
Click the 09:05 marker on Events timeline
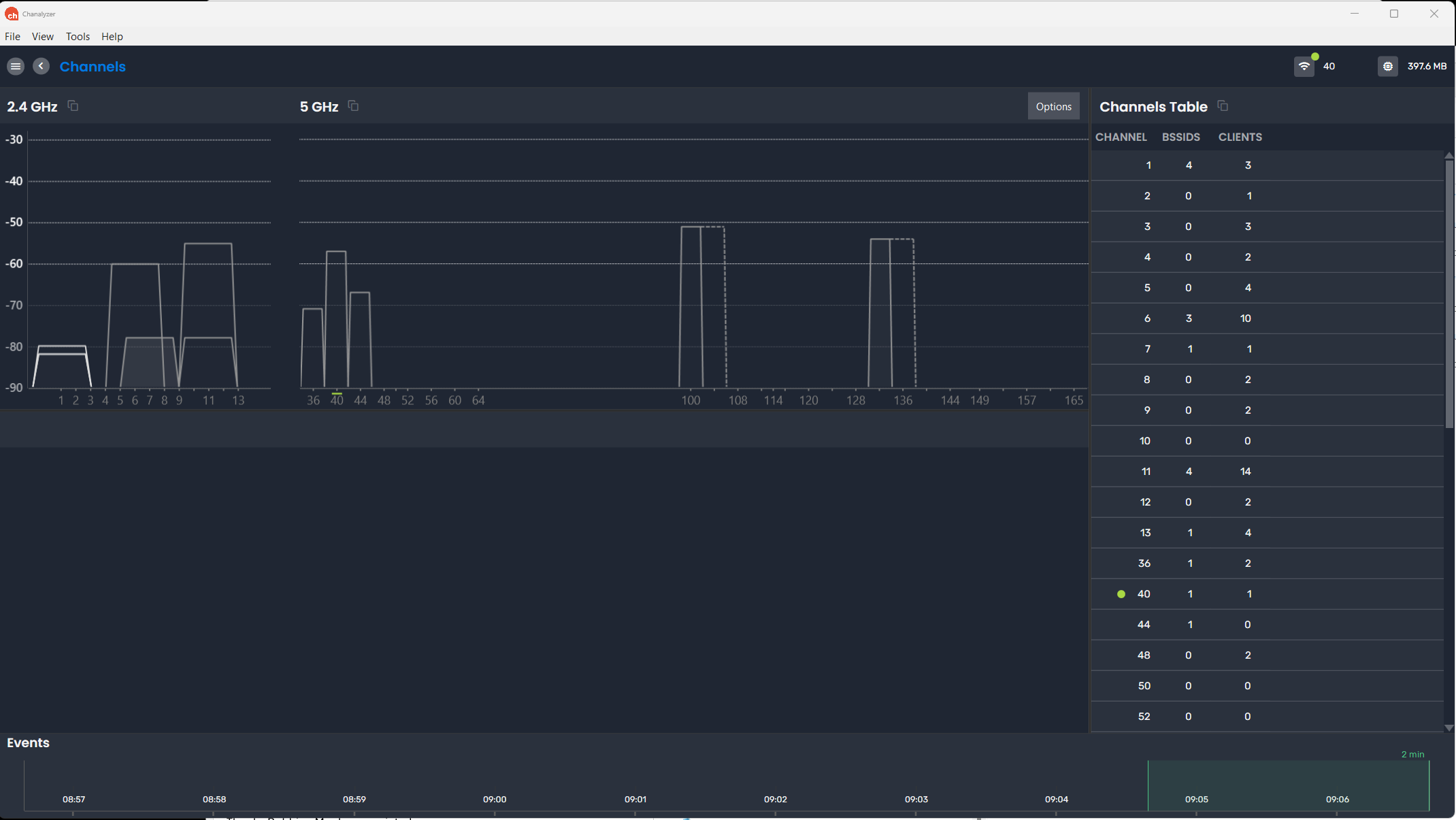[1196, 799]
